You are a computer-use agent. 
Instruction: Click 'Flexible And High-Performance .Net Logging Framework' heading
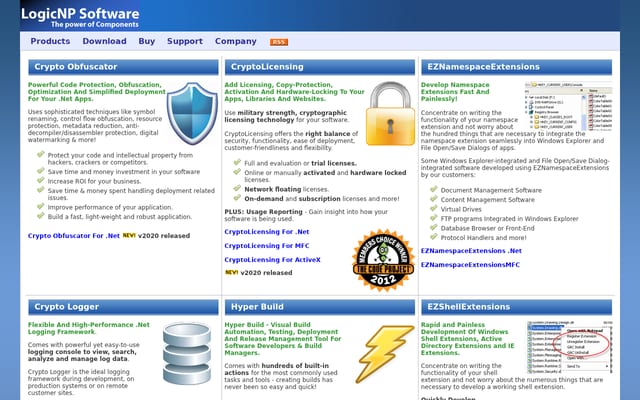click(x=89, y=329)
